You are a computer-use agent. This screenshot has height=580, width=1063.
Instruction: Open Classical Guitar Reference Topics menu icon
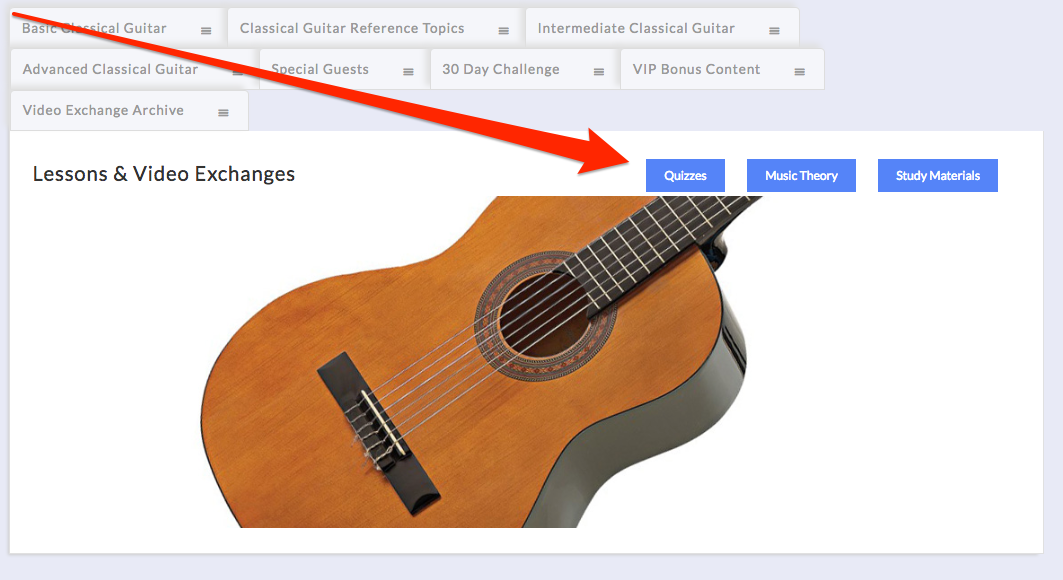[504, 30]
